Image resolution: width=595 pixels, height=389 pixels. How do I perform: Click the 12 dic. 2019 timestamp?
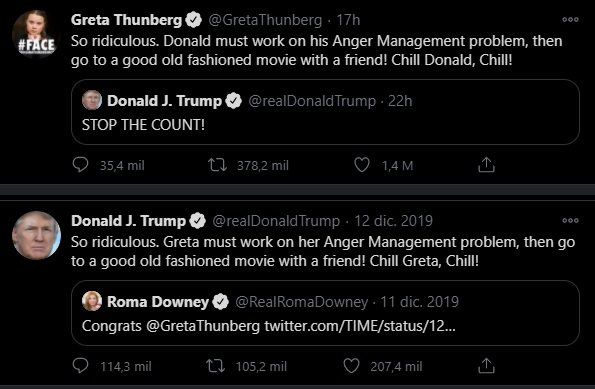(394, 221)
